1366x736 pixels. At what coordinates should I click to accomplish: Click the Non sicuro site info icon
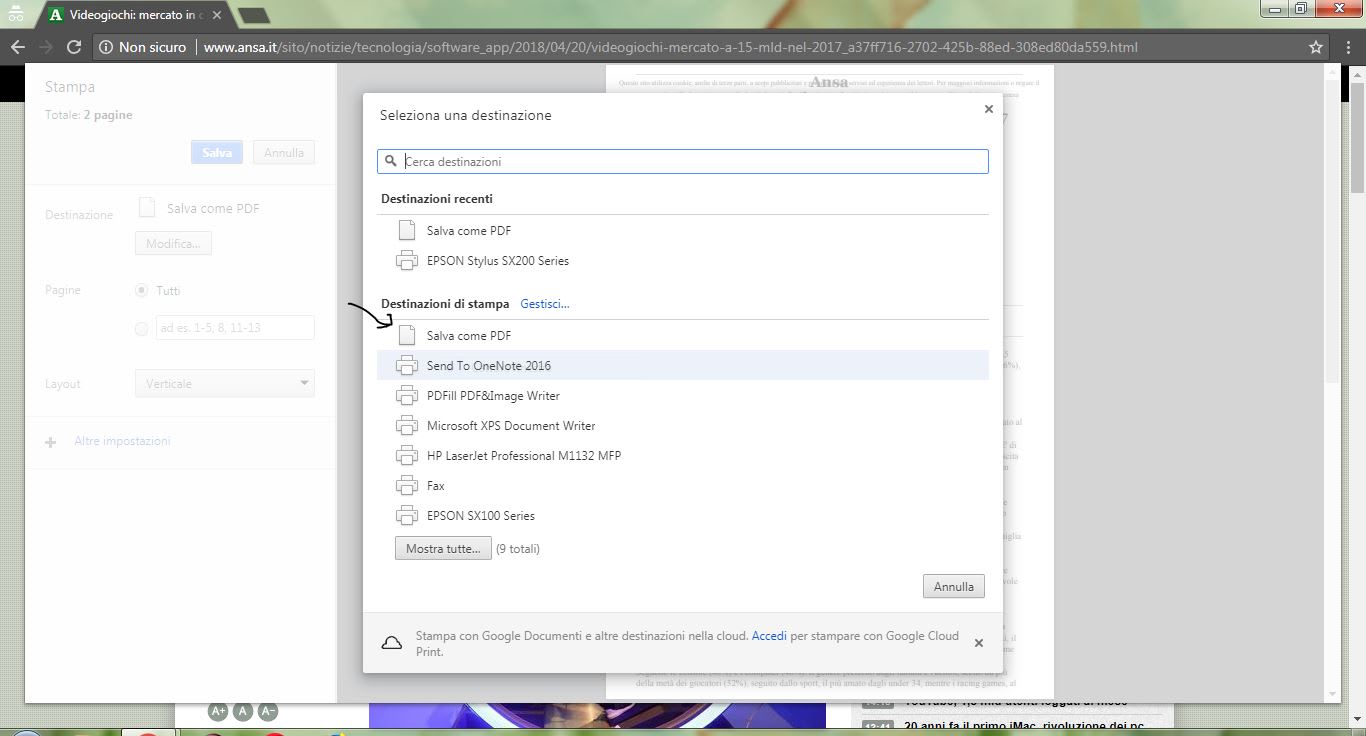click(x=106, y=47)
